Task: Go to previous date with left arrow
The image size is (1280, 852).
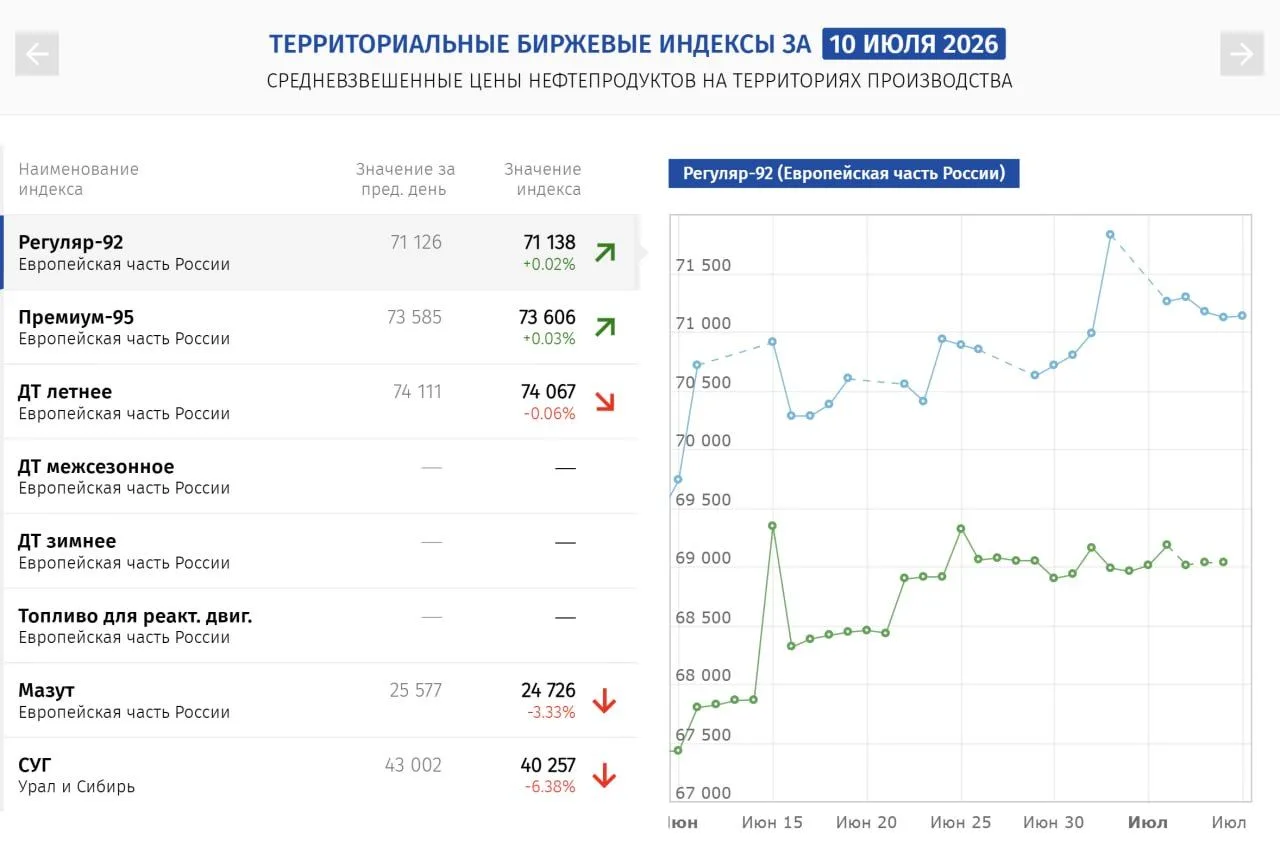Action: click(x=37, y=54)
